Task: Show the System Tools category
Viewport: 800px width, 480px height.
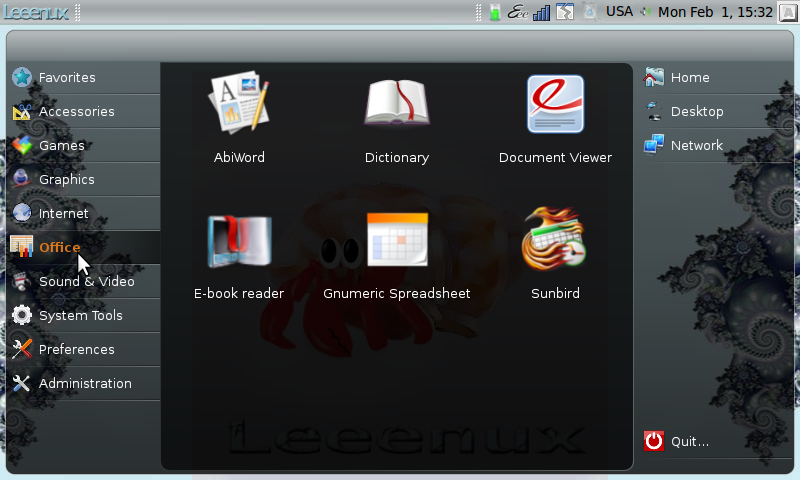Action: click(84, 315)
